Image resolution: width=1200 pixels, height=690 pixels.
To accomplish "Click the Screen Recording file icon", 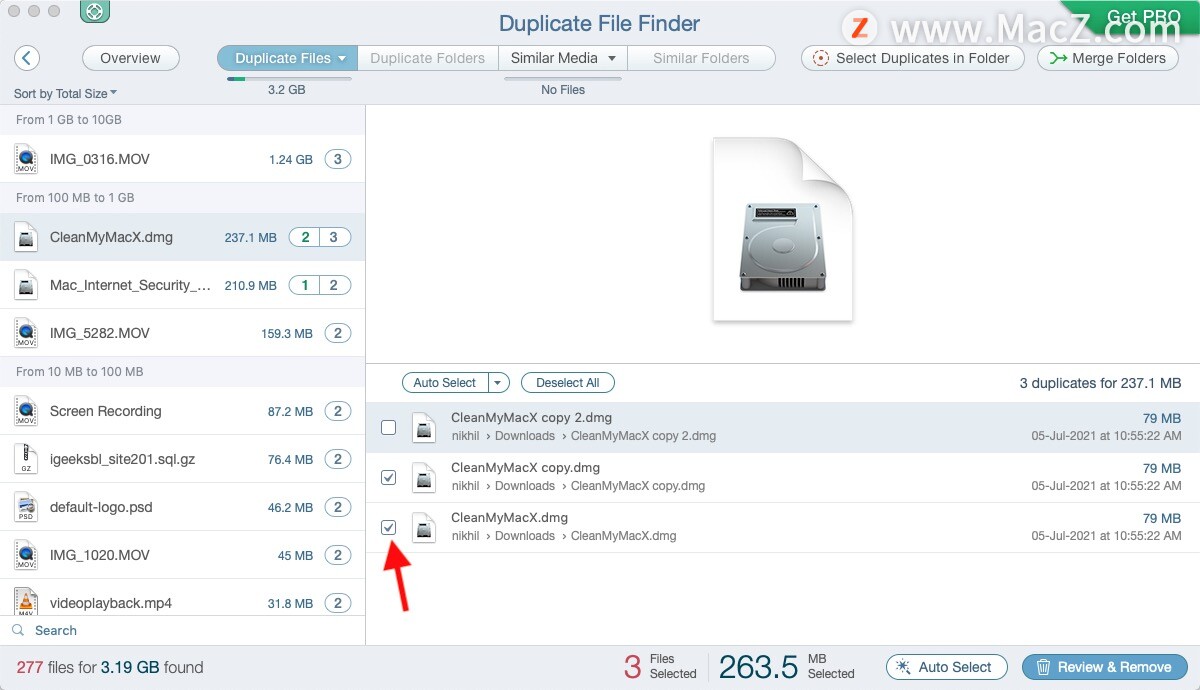I will (x=25, y=411).
